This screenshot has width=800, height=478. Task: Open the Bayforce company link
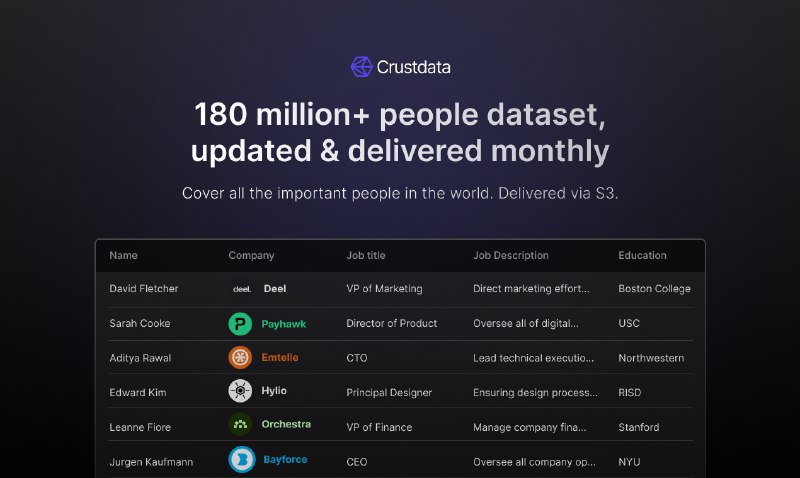pos(285,460)
